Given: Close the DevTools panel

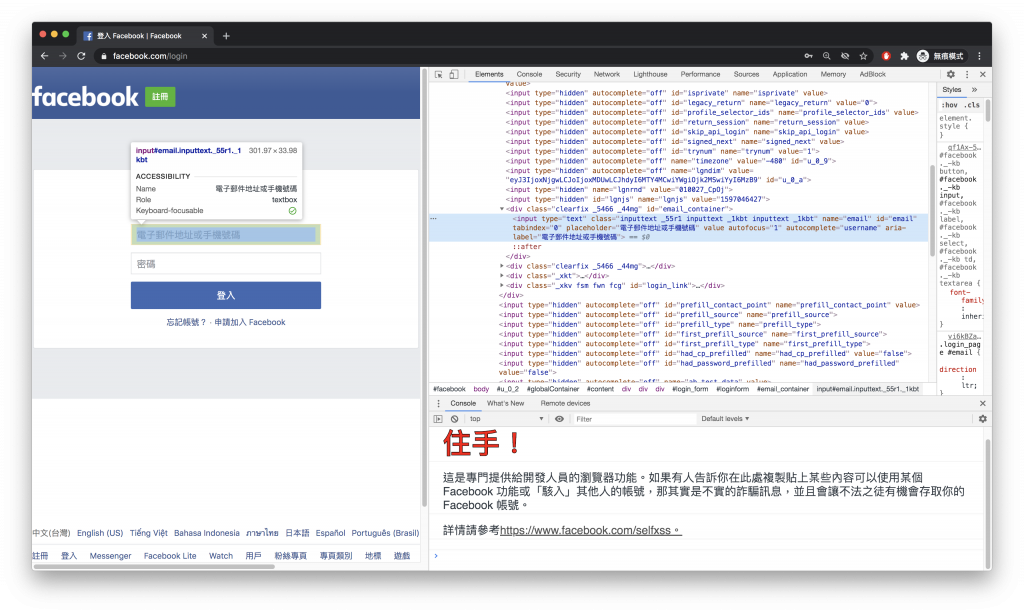Looking at the screenshot, I should (983, 74).
